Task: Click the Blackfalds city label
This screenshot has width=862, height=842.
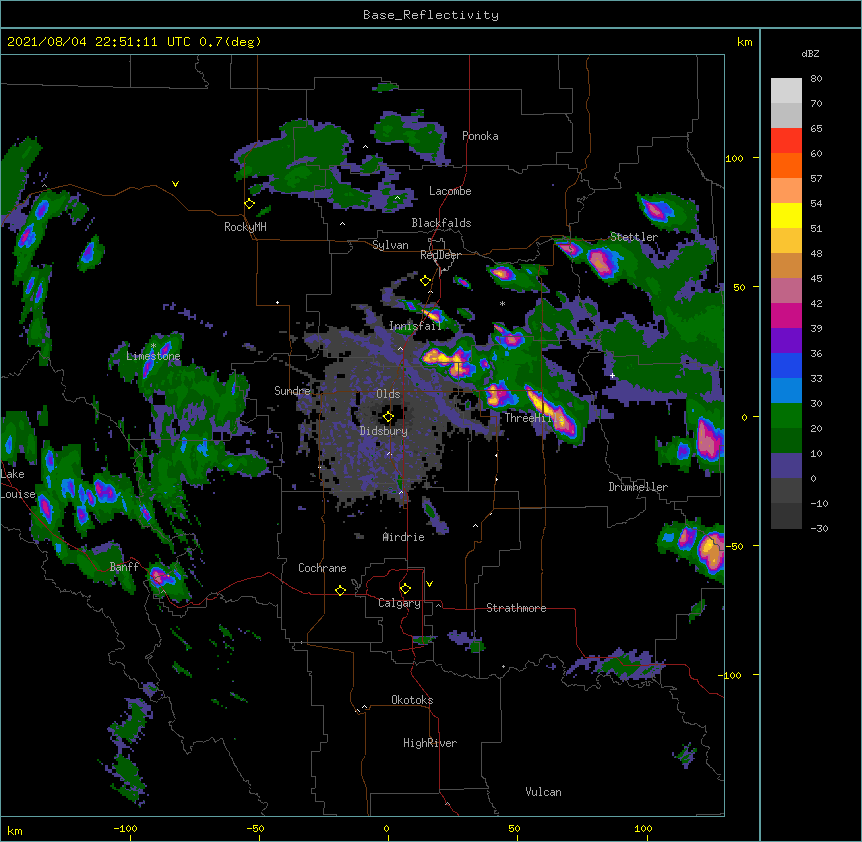Action: point(441,223)
